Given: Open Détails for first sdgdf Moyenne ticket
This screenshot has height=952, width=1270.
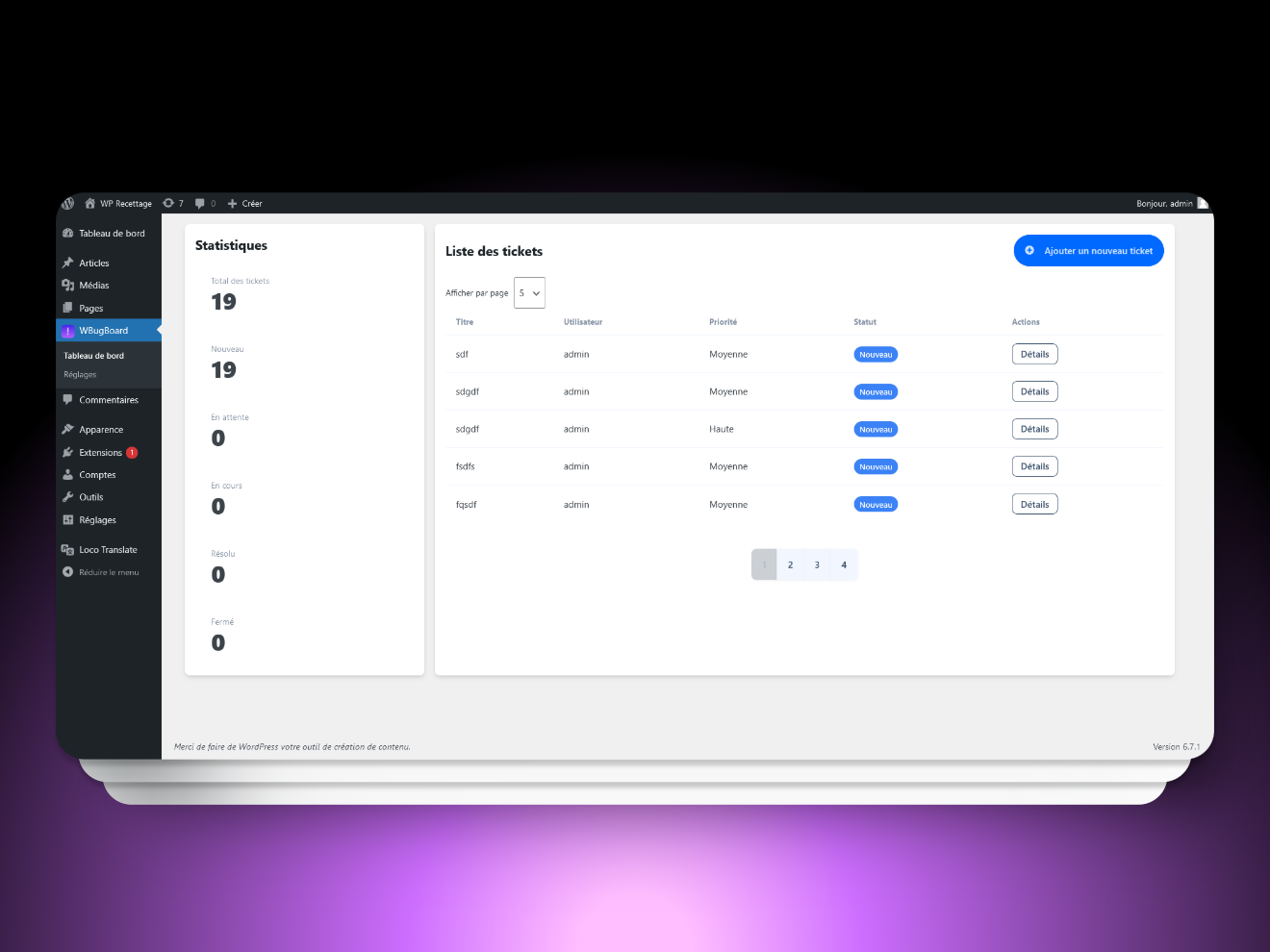Looking at the screenshot, I should tap(1035, 392).
